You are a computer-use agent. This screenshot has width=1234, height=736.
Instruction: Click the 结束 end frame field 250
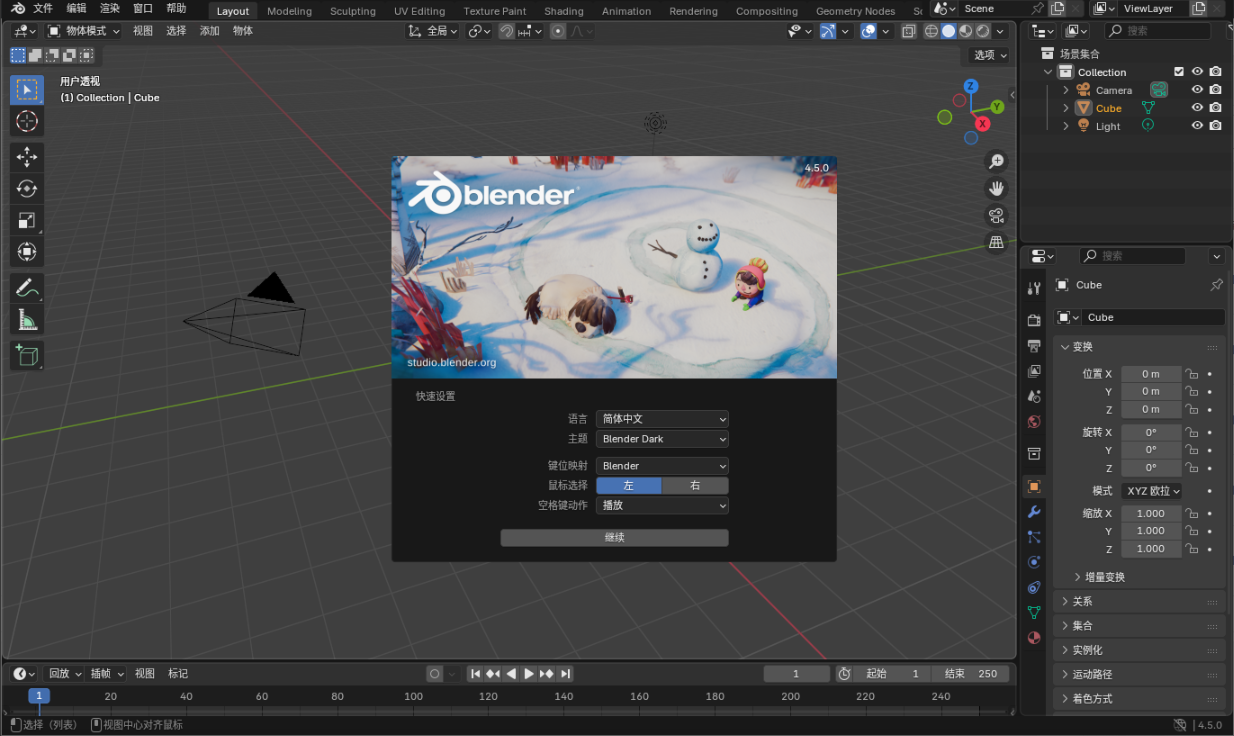(x=970, y=674)
